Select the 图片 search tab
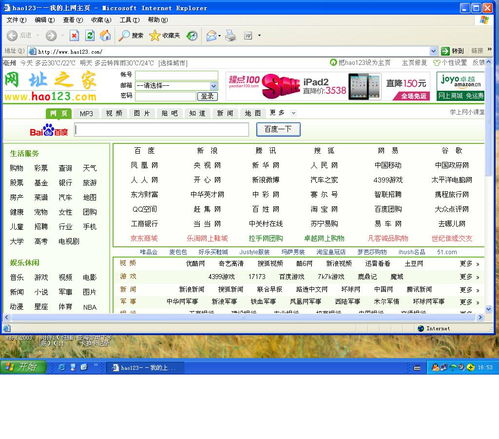 pos(142,113)
